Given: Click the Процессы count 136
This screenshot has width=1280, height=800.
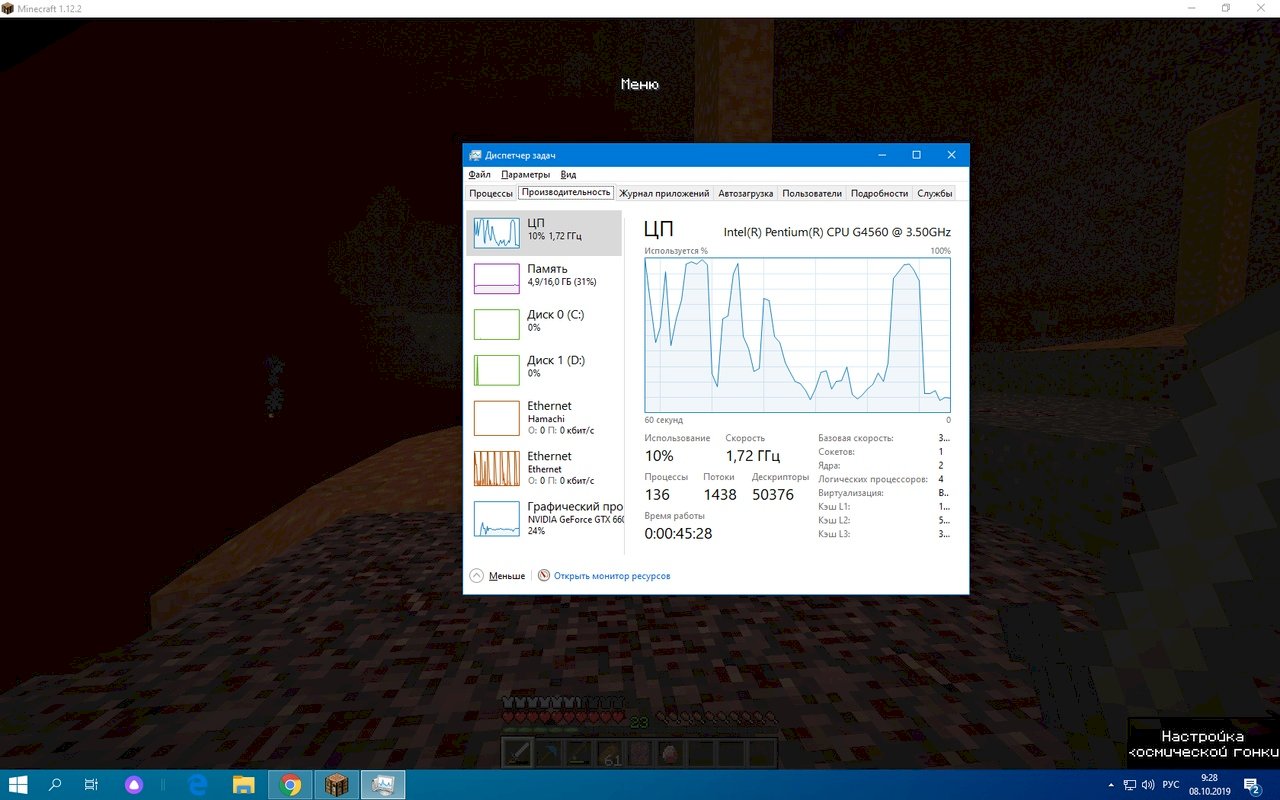Looking at the screenshot, I should pos(657,494).
